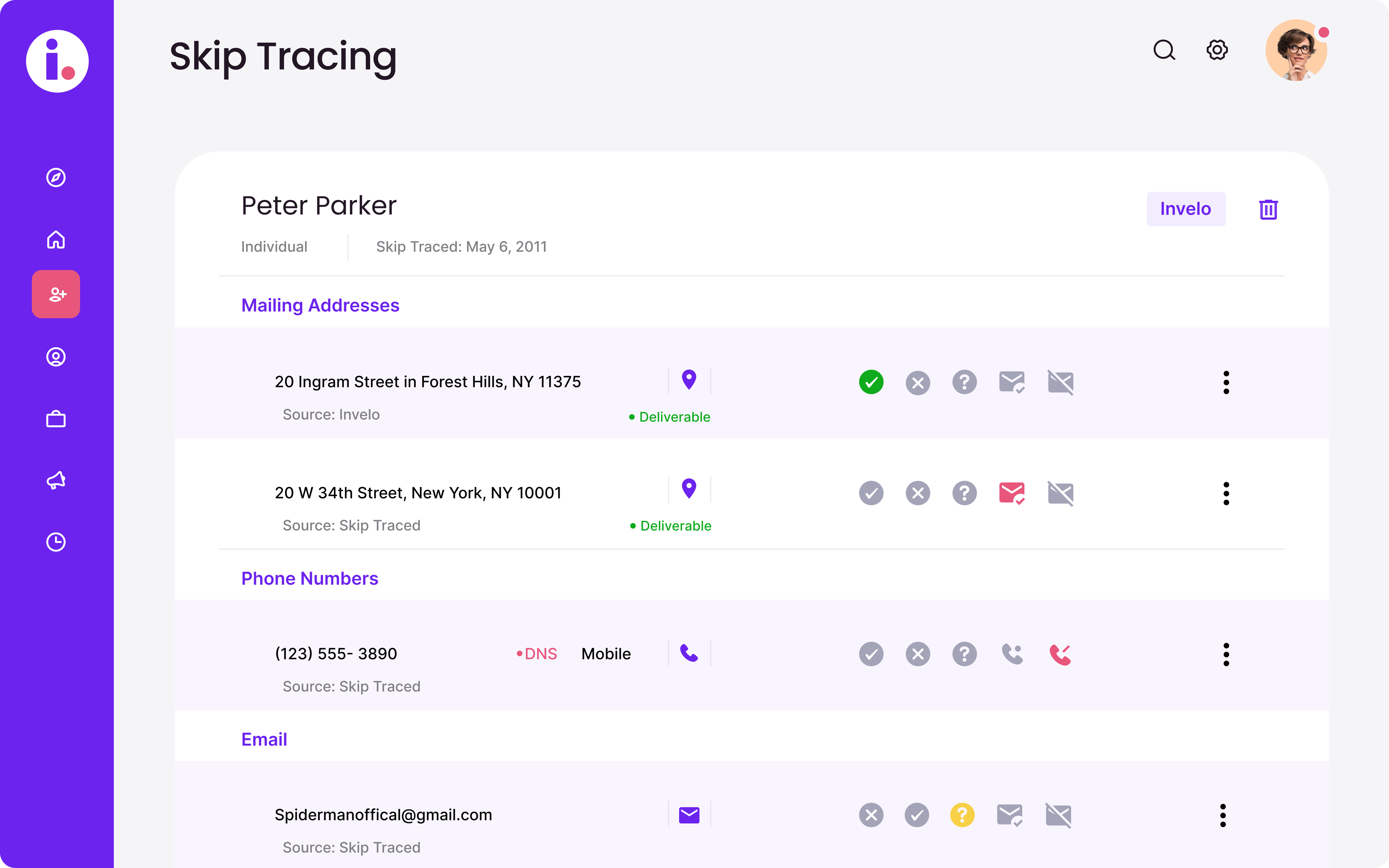Click purple envelope icon beside Spidermanoffical email
This screenshot has width=1389, height=868.
689,815
